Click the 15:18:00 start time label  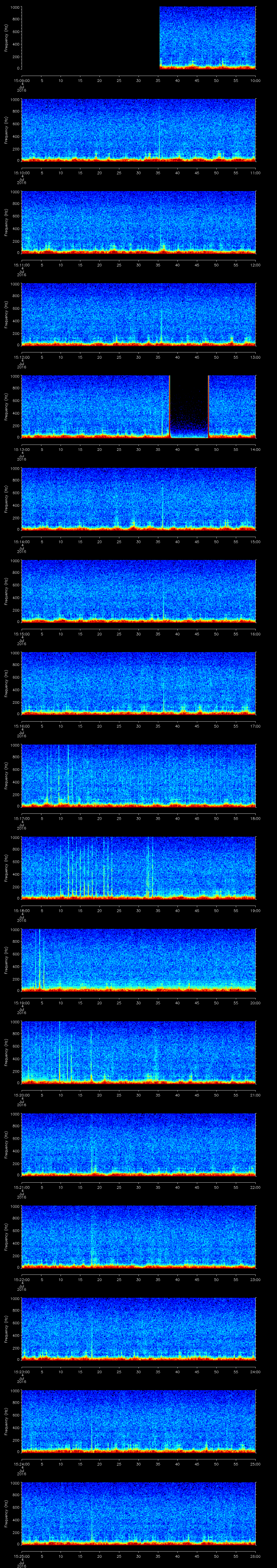click(21, 910)
